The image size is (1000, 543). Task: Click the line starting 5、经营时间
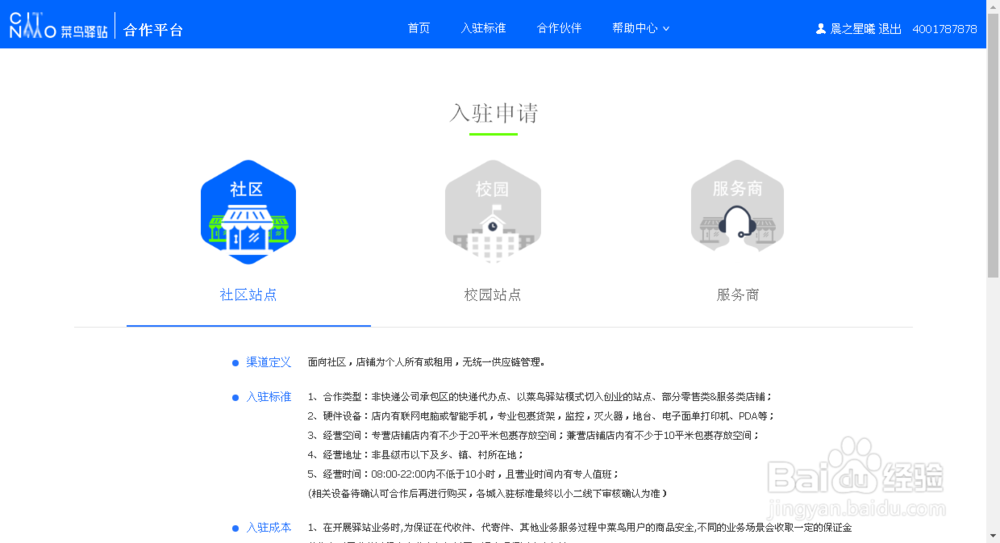click(463, 474)
